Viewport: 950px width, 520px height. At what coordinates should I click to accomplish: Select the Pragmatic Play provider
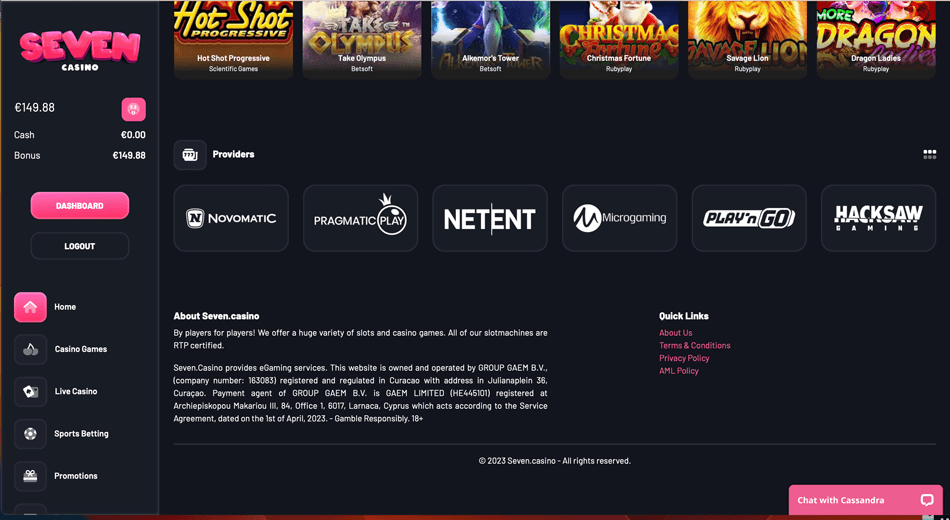pyautogui.click(x=360, y=218)
